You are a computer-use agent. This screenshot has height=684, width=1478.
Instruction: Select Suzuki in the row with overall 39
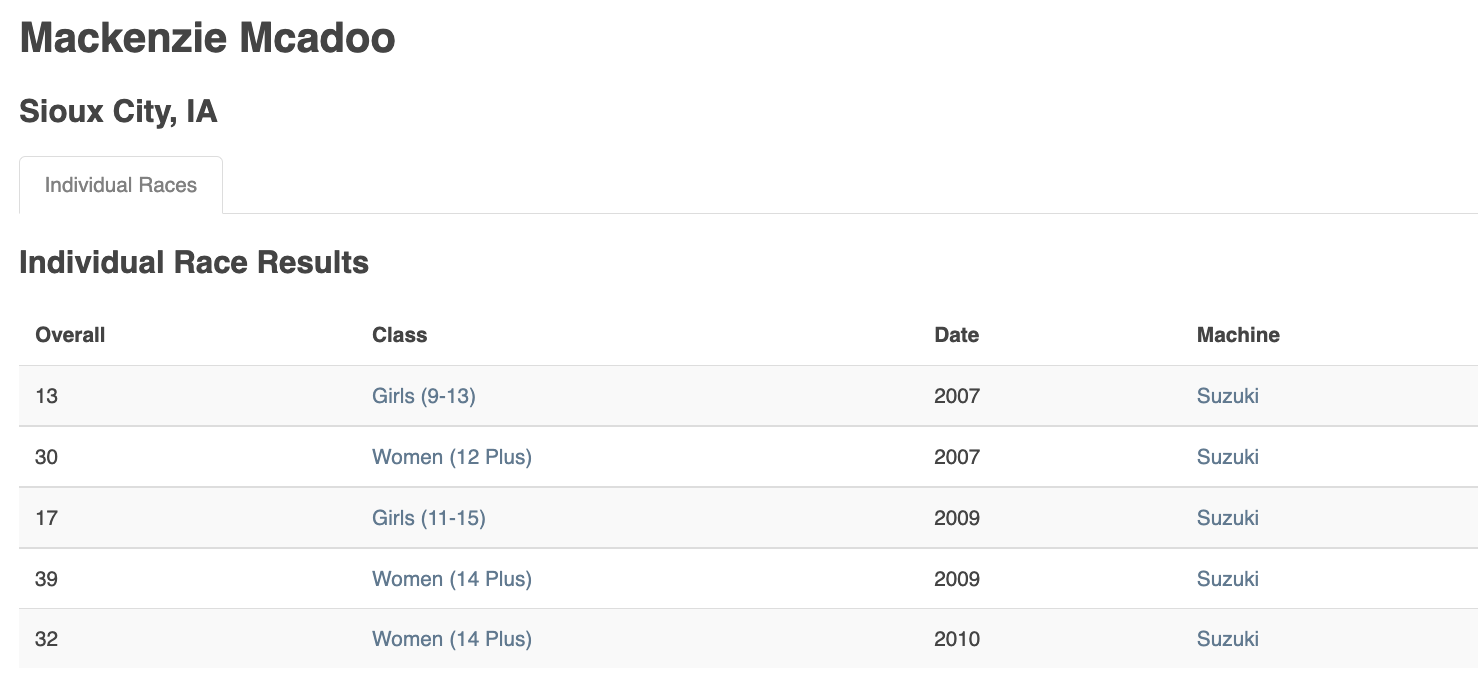pyautogui.click(x=1228, y=579)
